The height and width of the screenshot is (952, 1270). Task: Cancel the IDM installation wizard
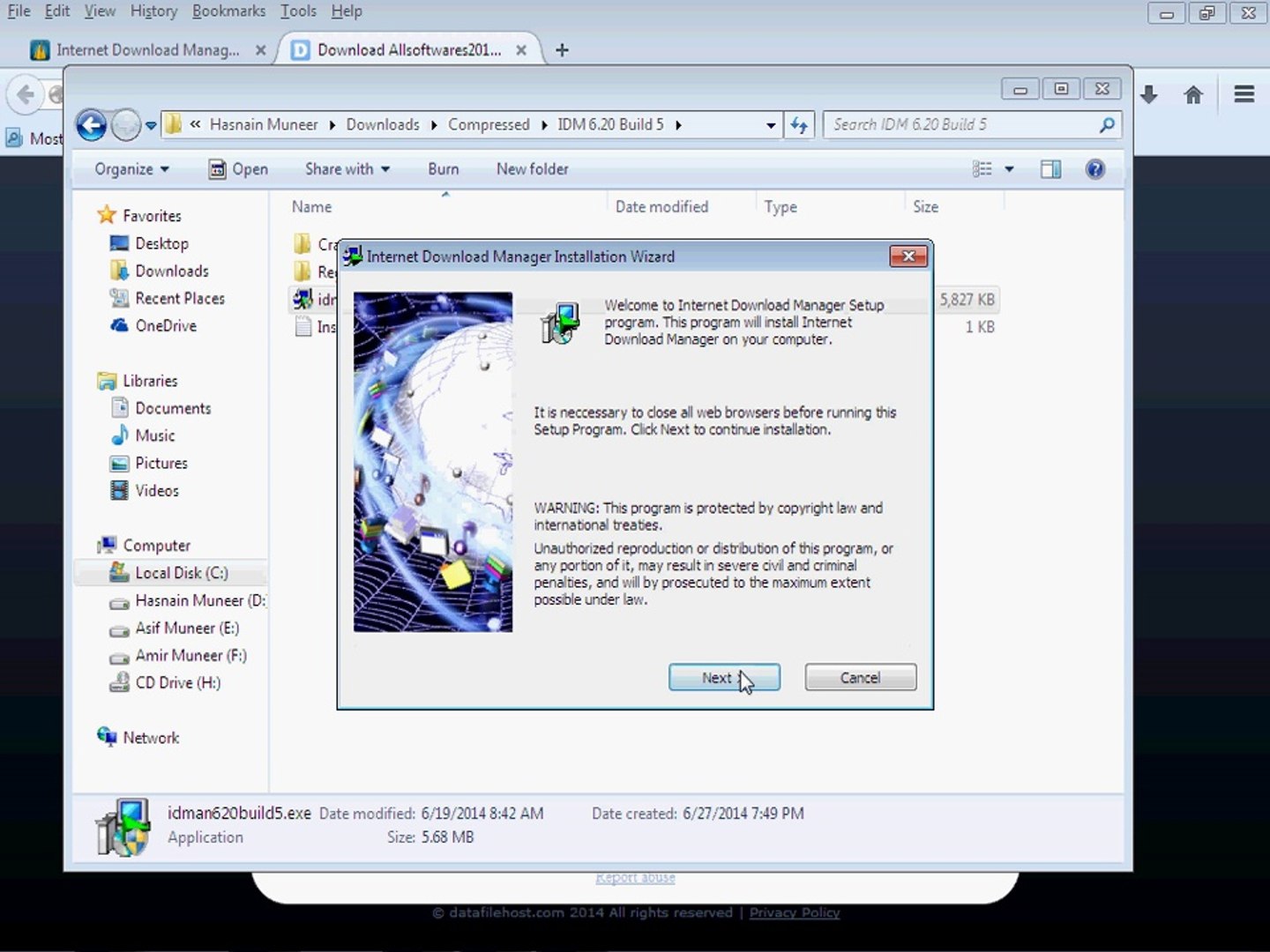coord(860,677)
